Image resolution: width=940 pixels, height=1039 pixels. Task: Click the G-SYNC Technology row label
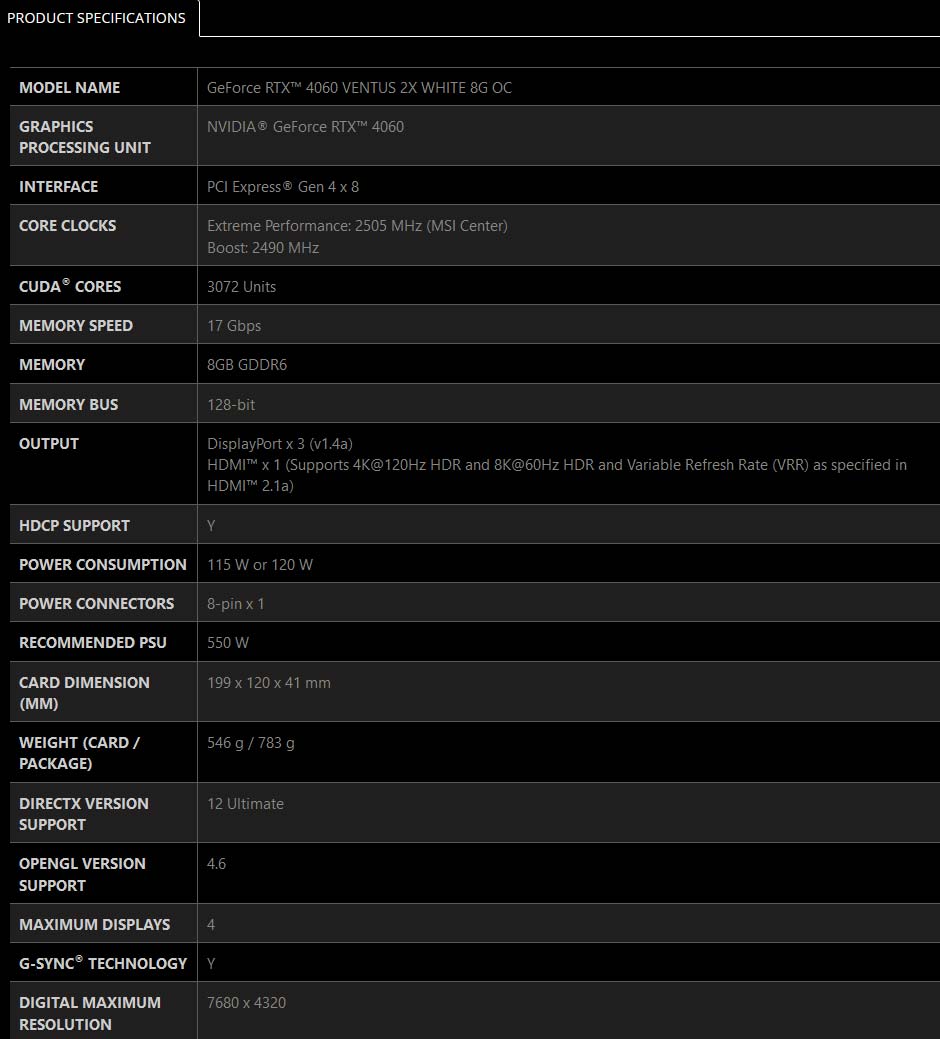(x=103, y=964)
